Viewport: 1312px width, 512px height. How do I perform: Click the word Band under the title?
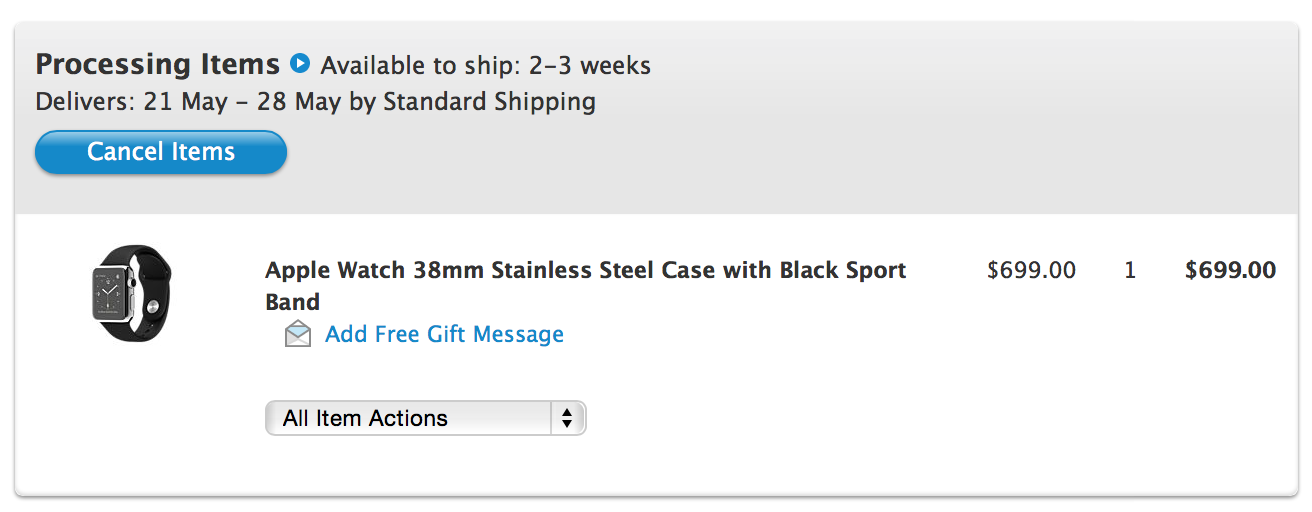point(292,302)
